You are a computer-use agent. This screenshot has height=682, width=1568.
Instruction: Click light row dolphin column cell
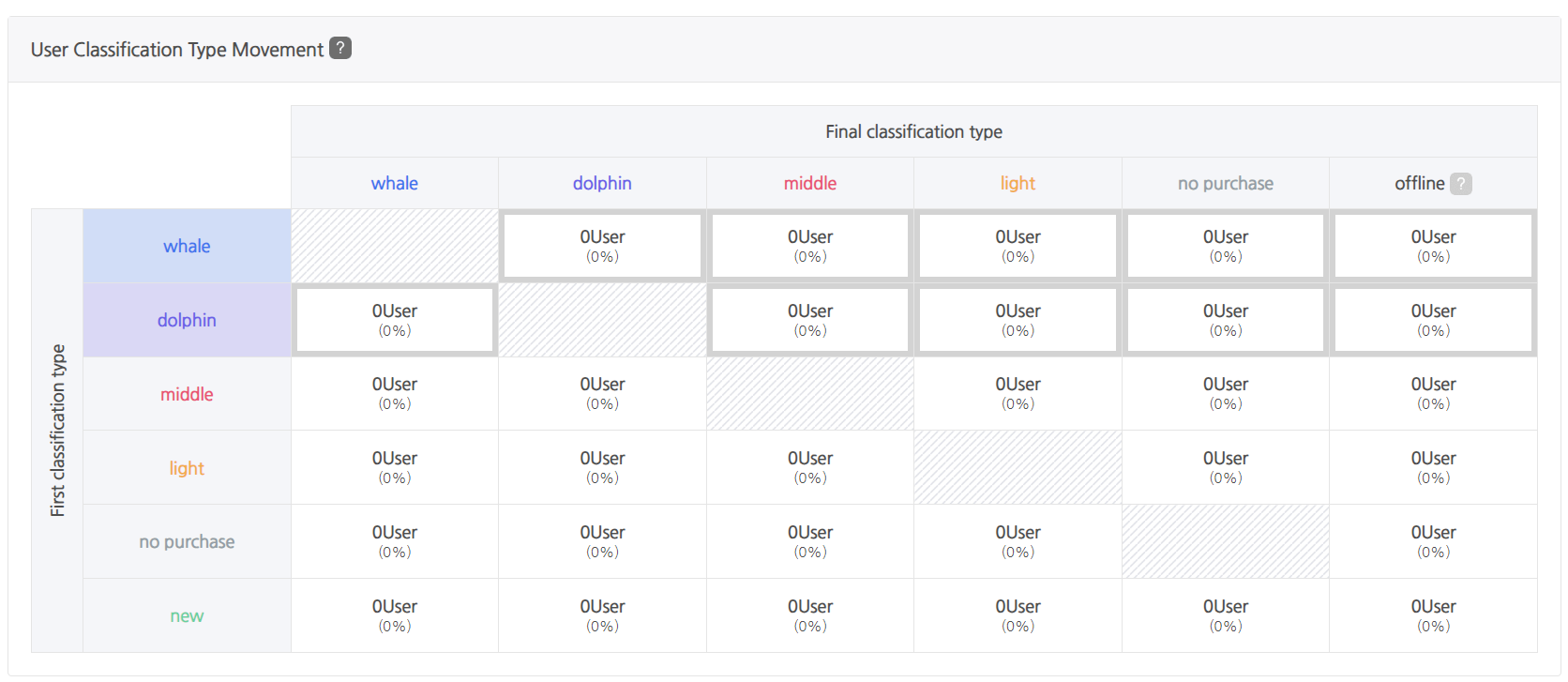[602, 468]
